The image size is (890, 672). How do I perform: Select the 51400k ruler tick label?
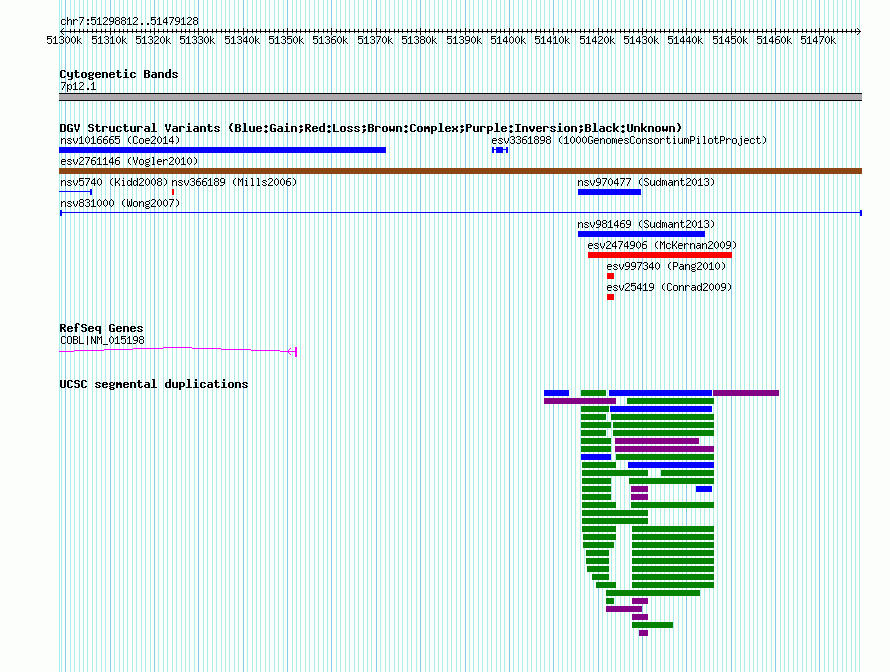point(508,40)
